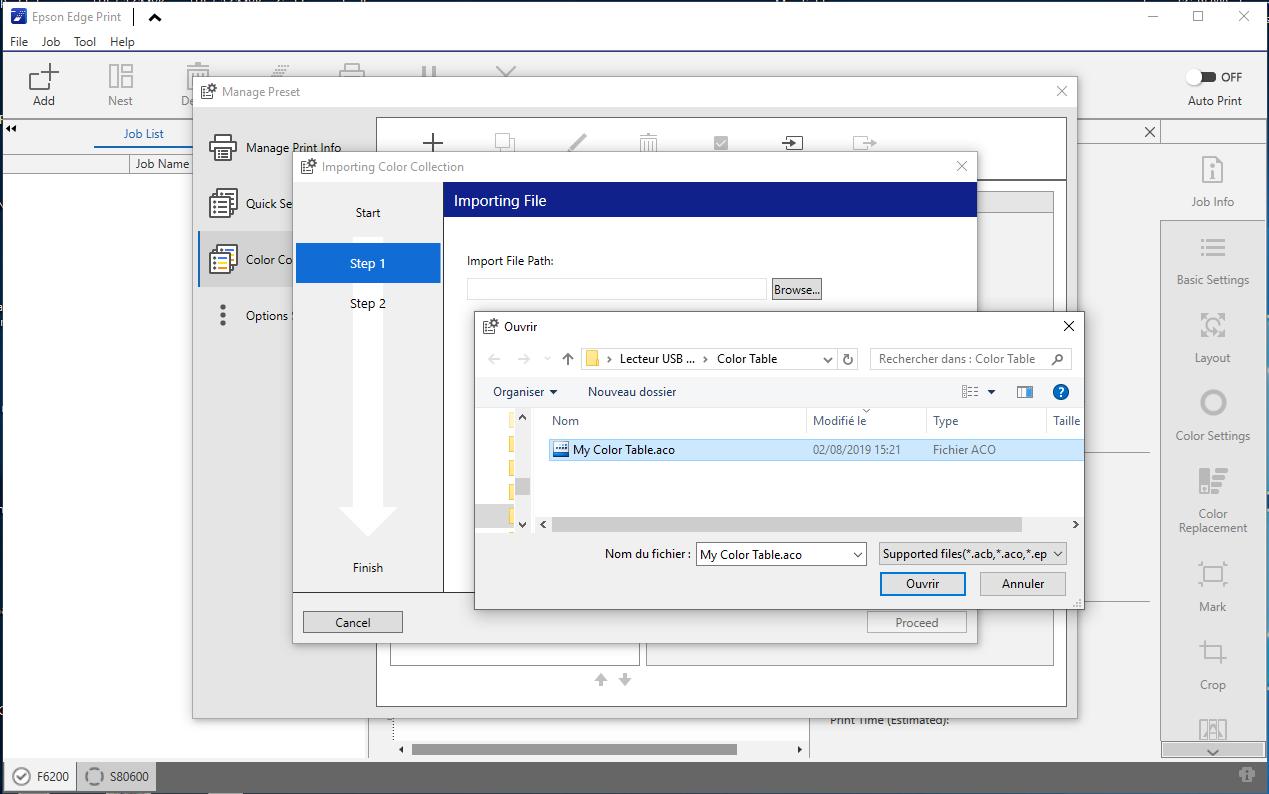1269x794 pixels.
Task: Click the Lecteur USB breadcrumb
Action: [656, 359]
